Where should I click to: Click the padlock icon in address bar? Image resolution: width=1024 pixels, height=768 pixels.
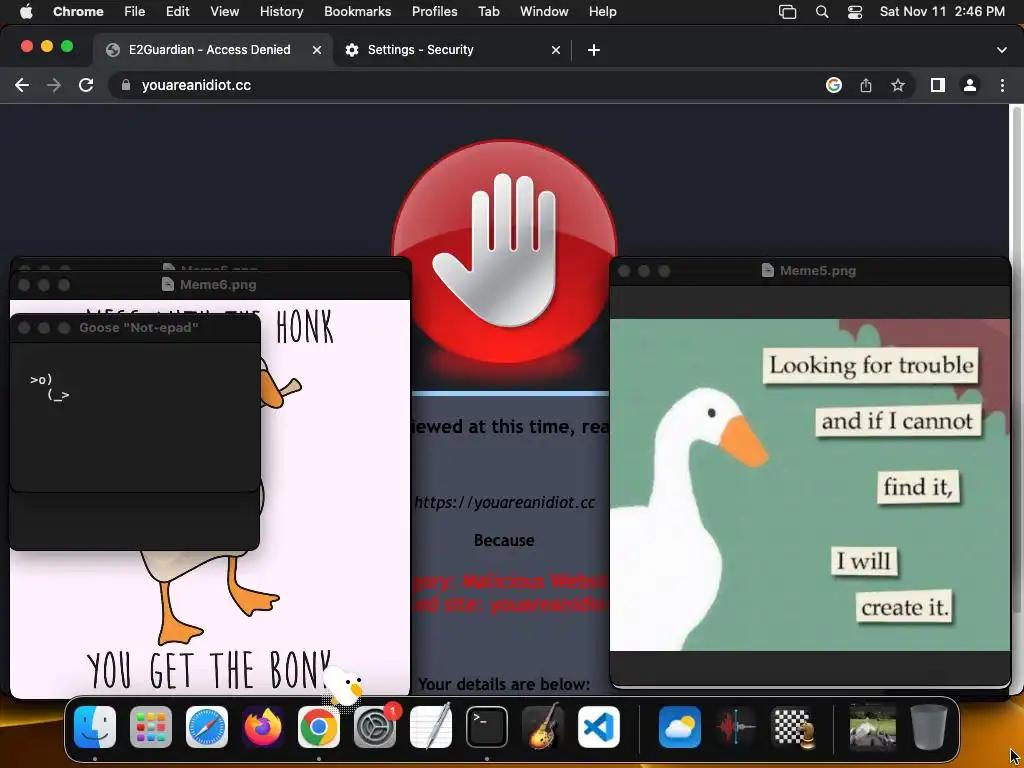pos(127,85)
